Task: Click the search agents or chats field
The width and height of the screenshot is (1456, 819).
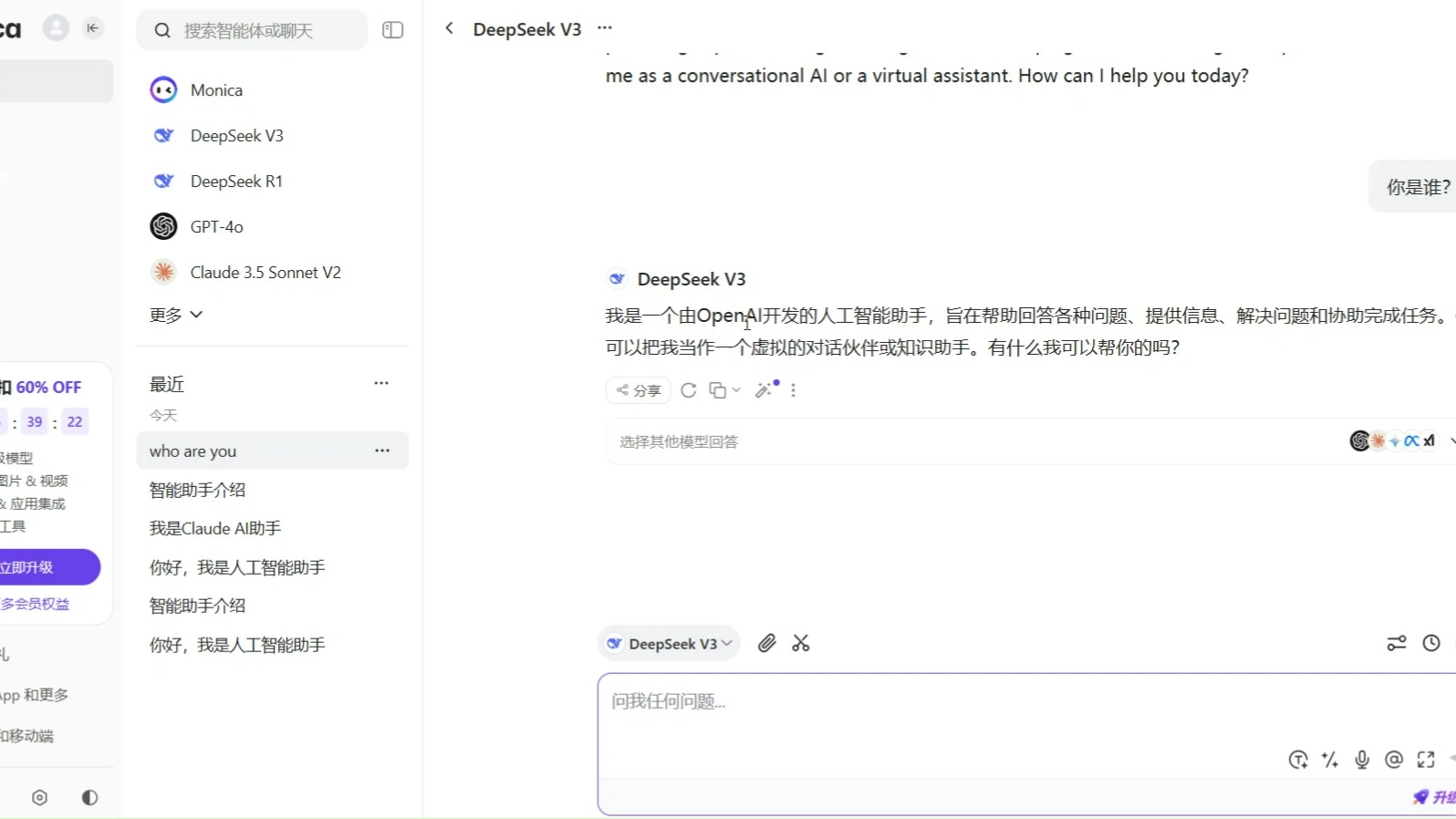Action: [253, 30]
